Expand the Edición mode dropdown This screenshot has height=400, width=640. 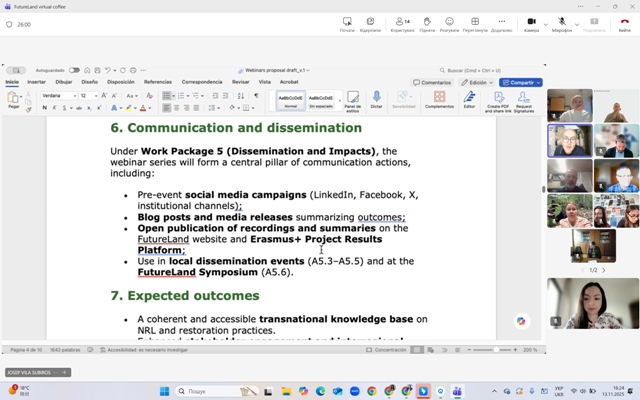click(x=477, y=82)
